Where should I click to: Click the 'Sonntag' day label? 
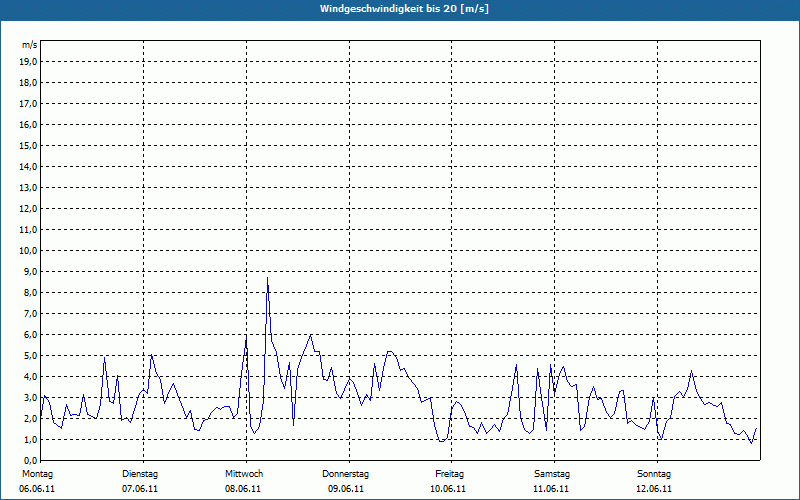click(654, 474)
